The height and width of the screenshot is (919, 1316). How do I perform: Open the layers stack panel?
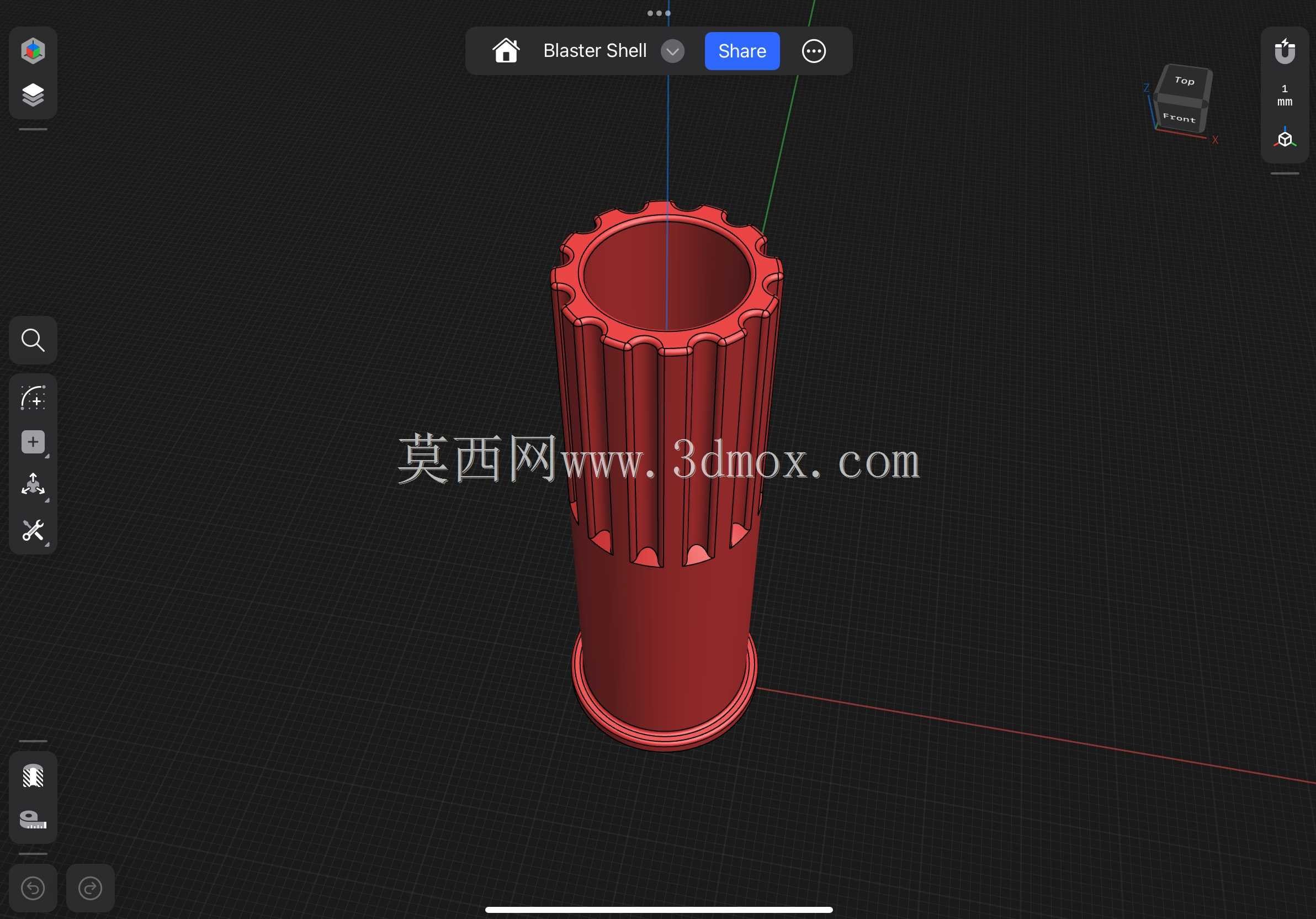click(x=33, y=94)
